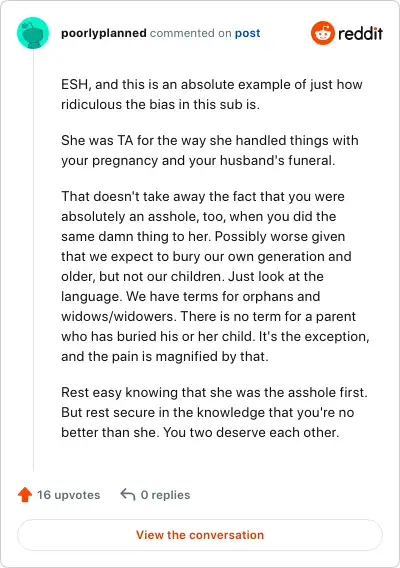Click the orange upvote arrow icon

[x=25, y=495]
